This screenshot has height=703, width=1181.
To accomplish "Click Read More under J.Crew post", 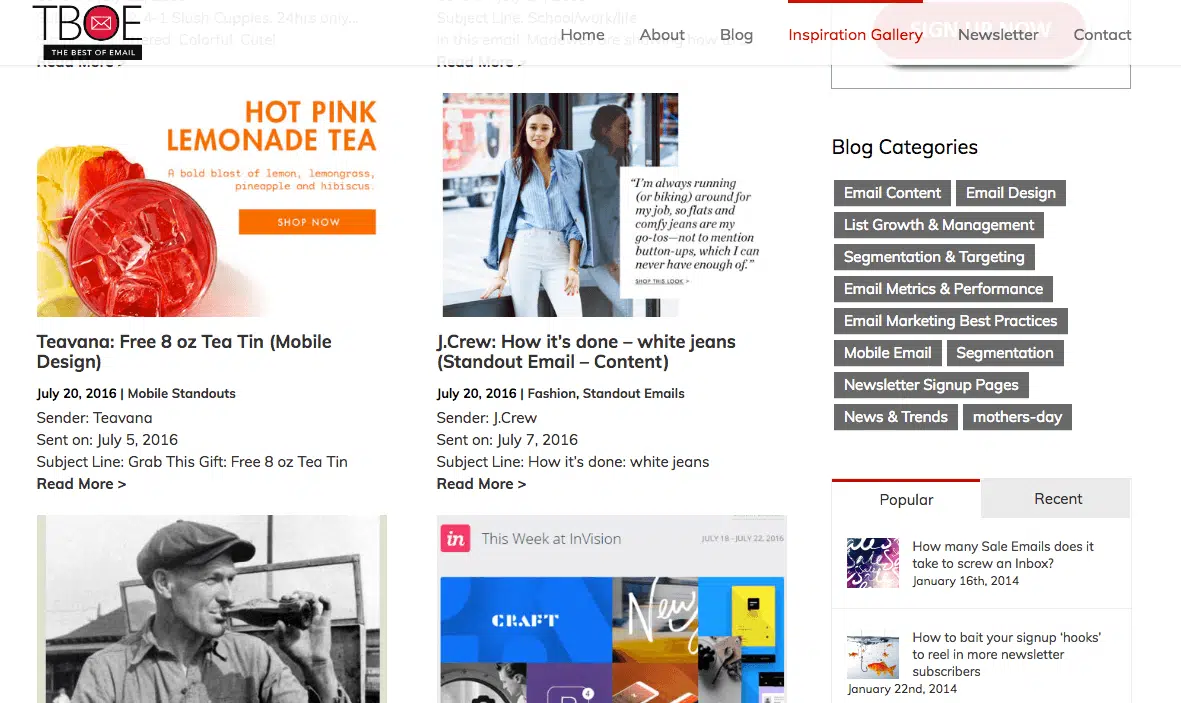I will pos(481,484).
